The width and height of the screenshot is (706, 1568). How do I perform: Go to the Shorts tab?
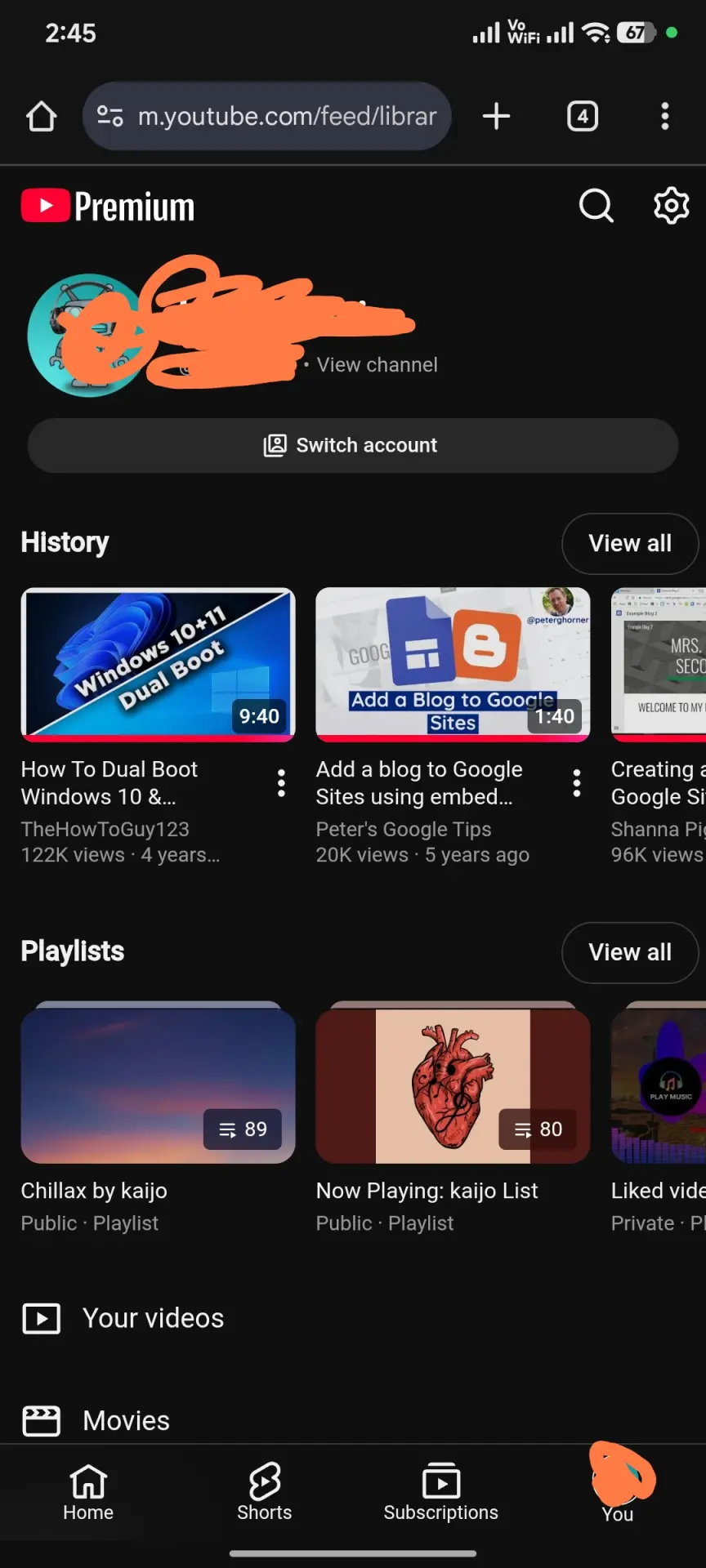[x=264, y=1492]
